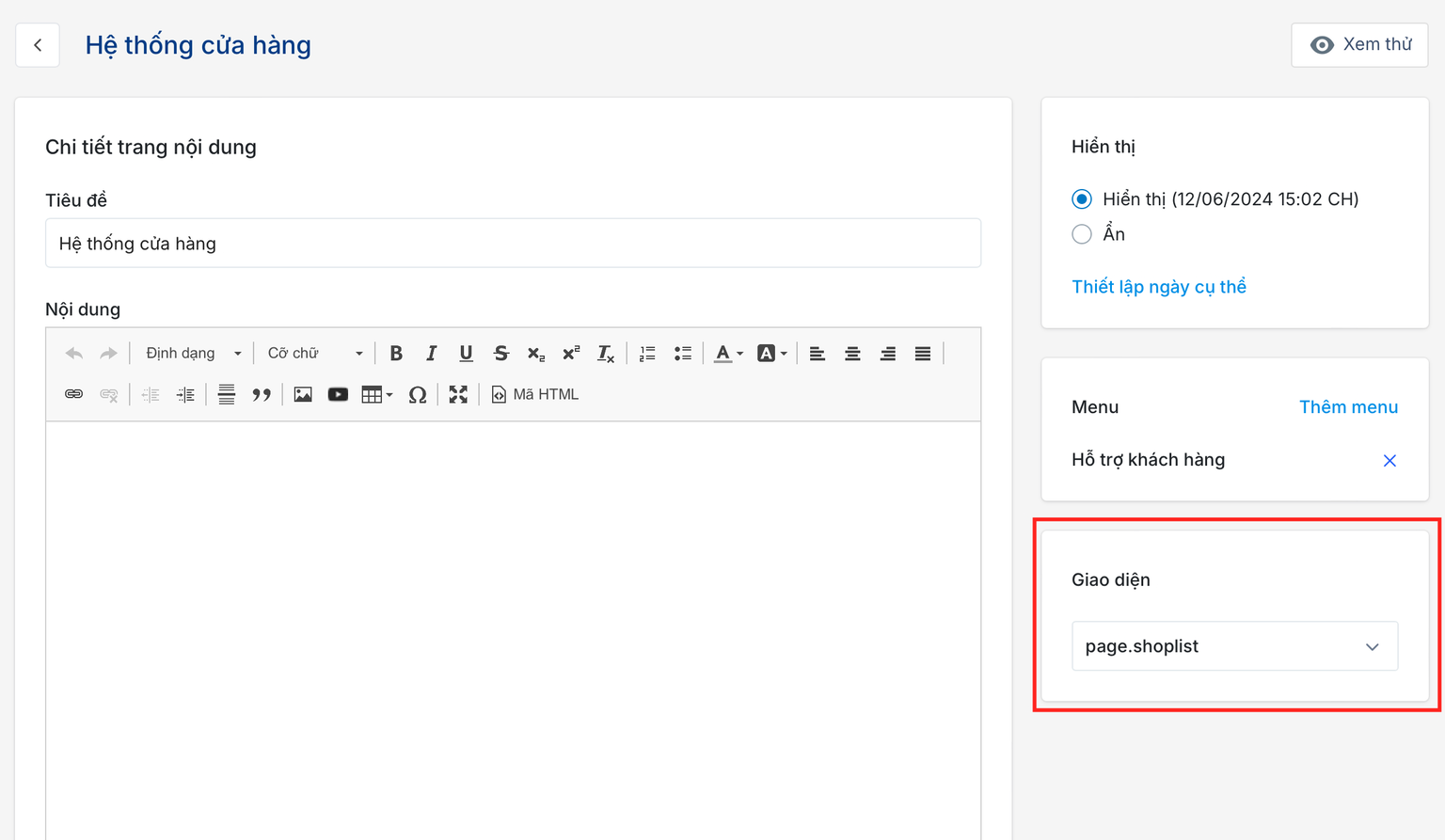Apply italic formatting to text
Image resolution: width=1445 pixels, height=840 pixels.
click(x=431, y=354)
